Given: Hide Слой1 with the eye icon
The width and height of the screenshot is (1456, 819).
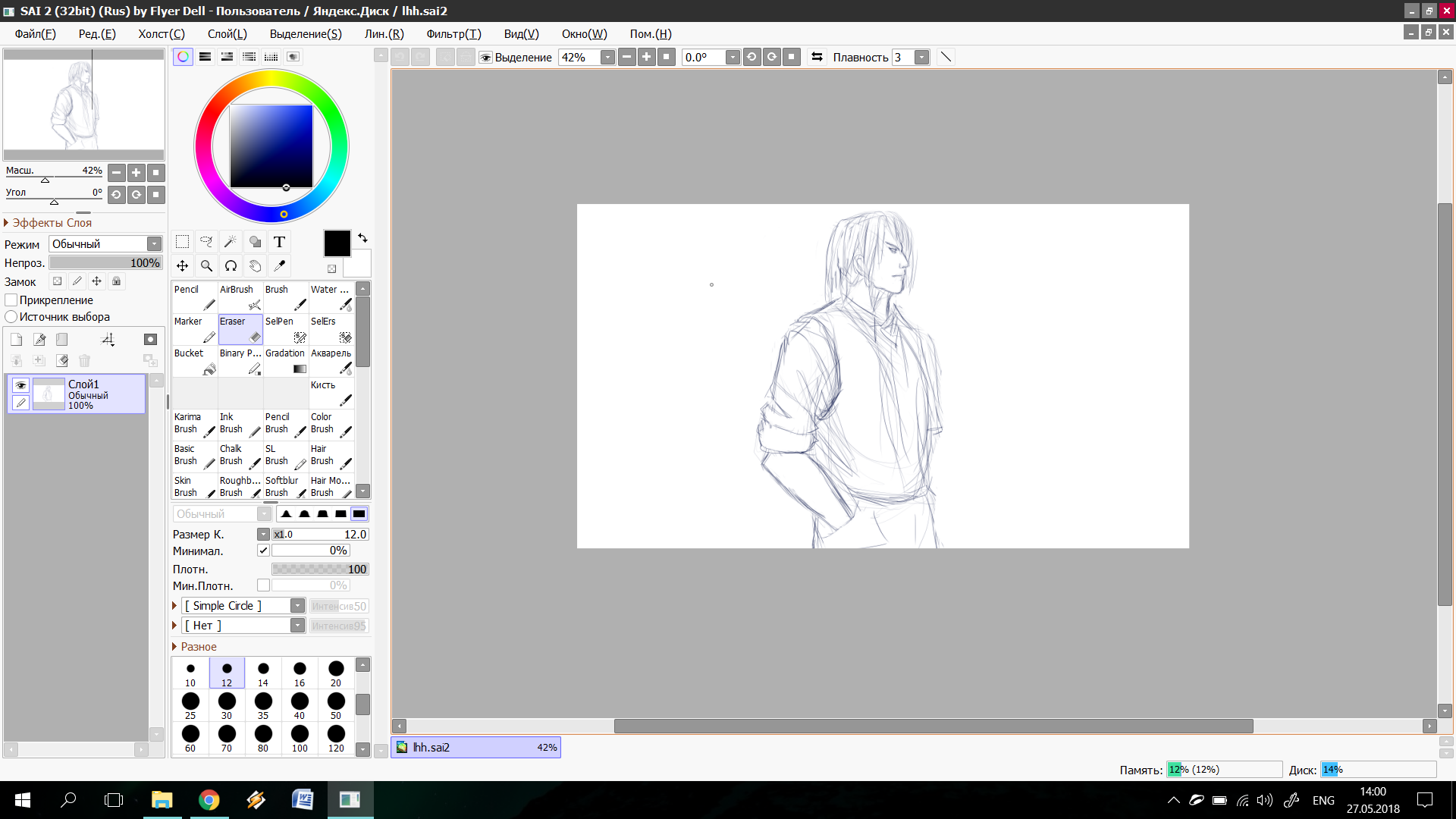Looking at the screenshot, I should coord(20,385).
